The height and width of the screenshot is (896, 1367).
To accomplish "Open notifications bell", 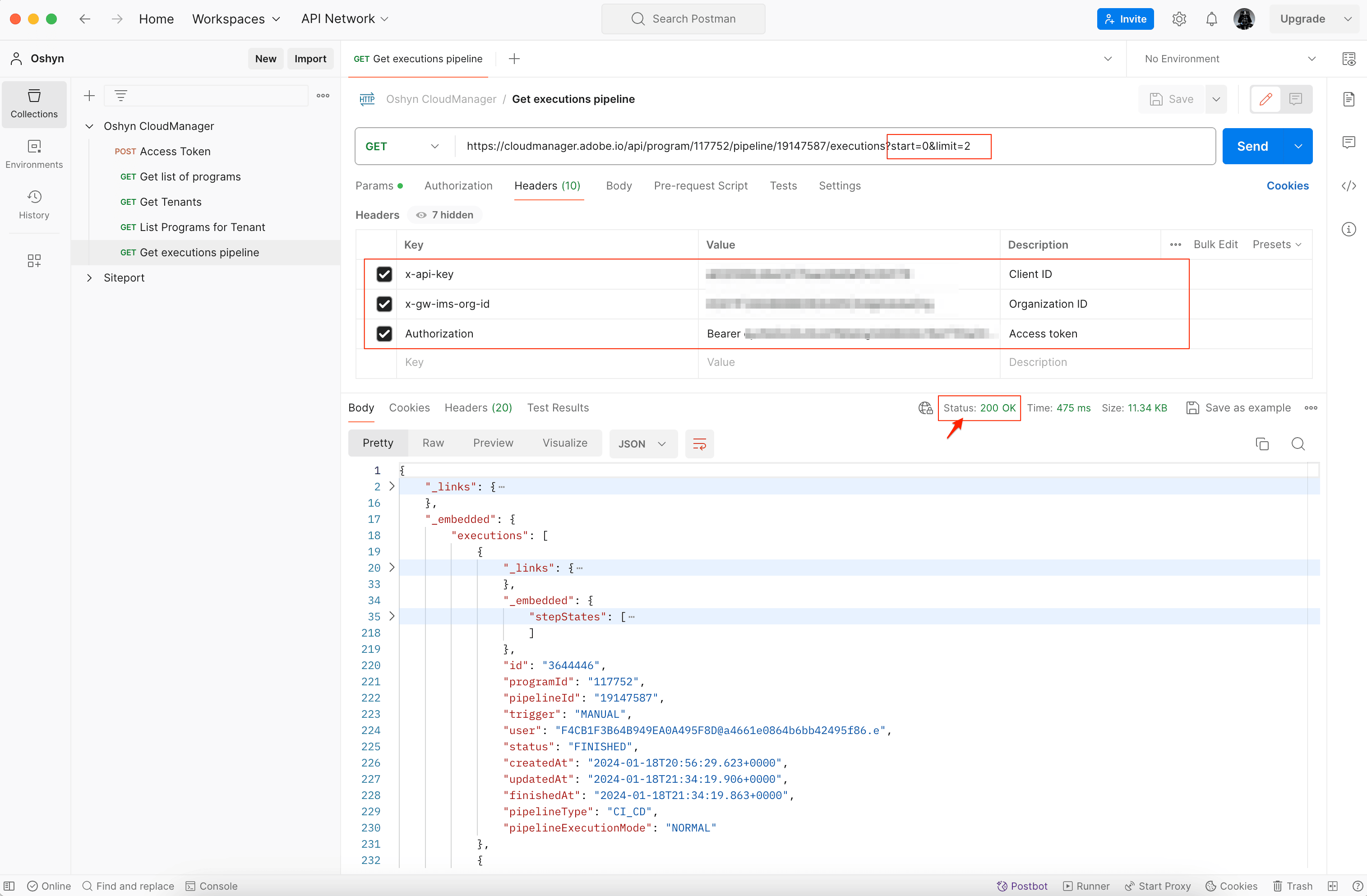I will pyautogui.click(x=1211, y=19).
